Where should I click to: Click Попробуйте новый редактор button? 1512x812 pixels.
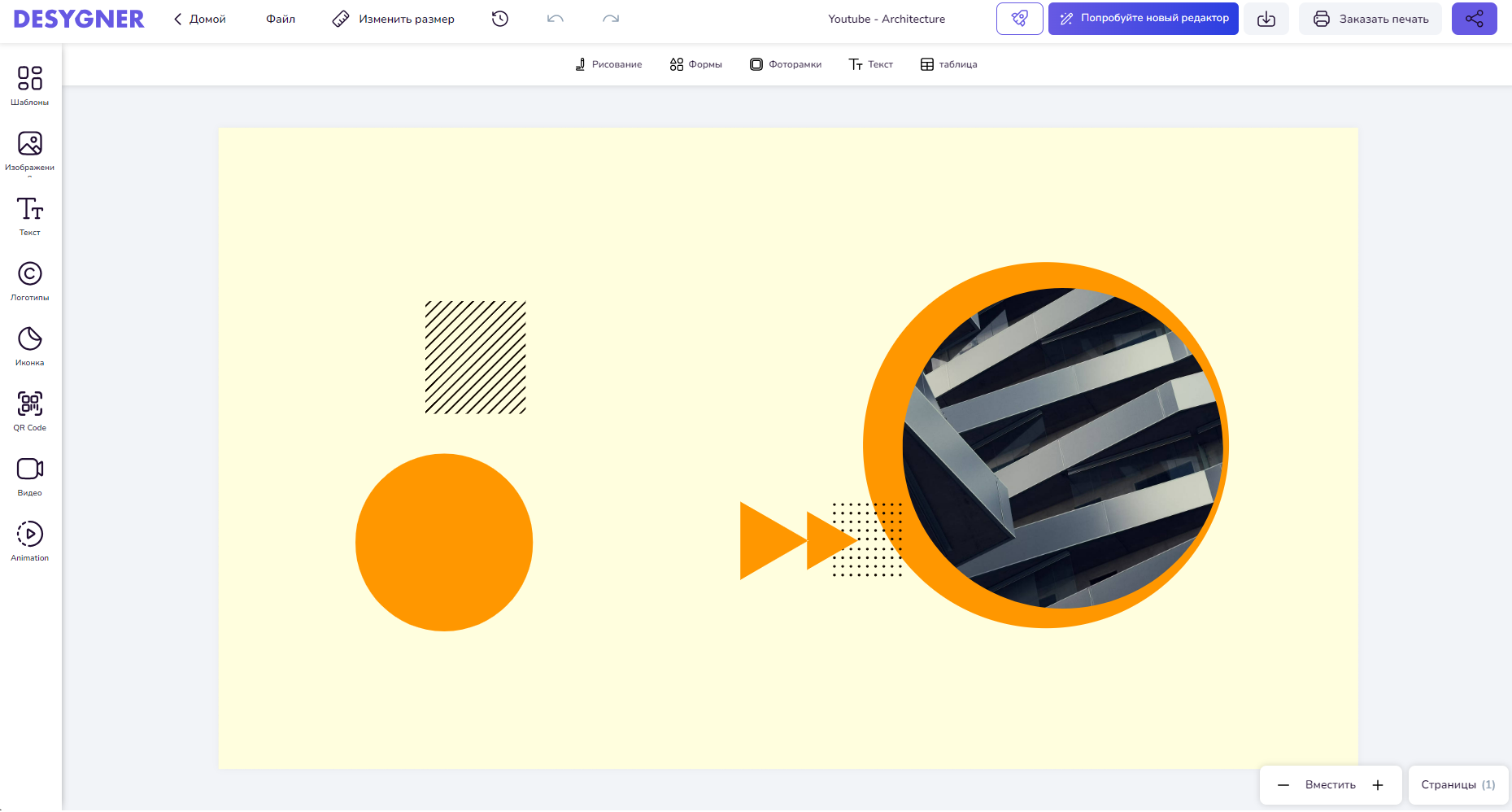[1144, 19]
